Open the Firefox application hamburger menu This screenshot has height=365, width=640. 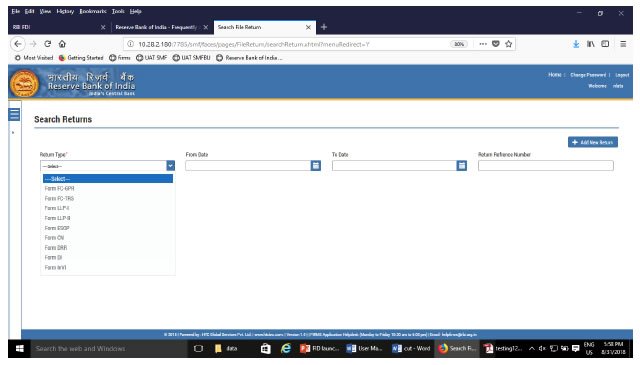pyautogui.click(x=623, y=44)
